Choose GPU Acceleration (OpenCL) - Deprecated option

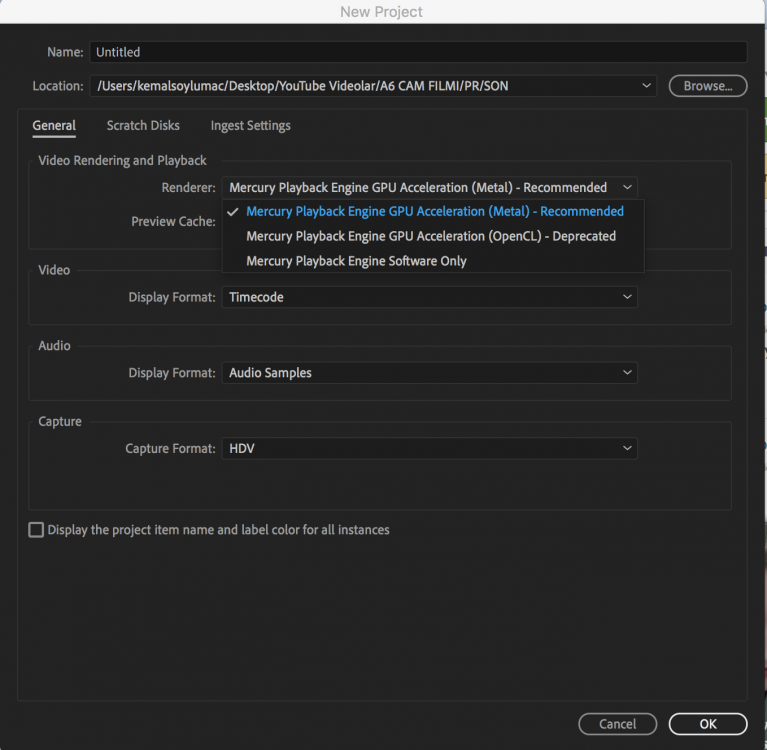[x=433, y=236]
